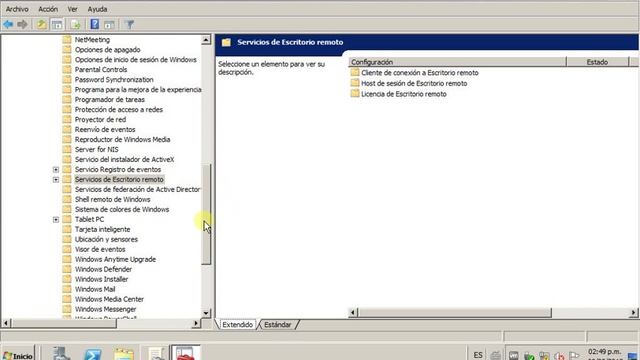Click the ES language indicator in tray
Screen dimensions: 640x360
coord(478,355)
